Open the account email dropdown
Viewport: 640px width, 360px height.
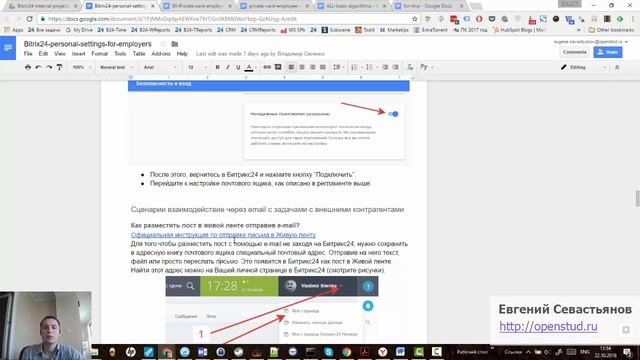[x=591, y=42]
